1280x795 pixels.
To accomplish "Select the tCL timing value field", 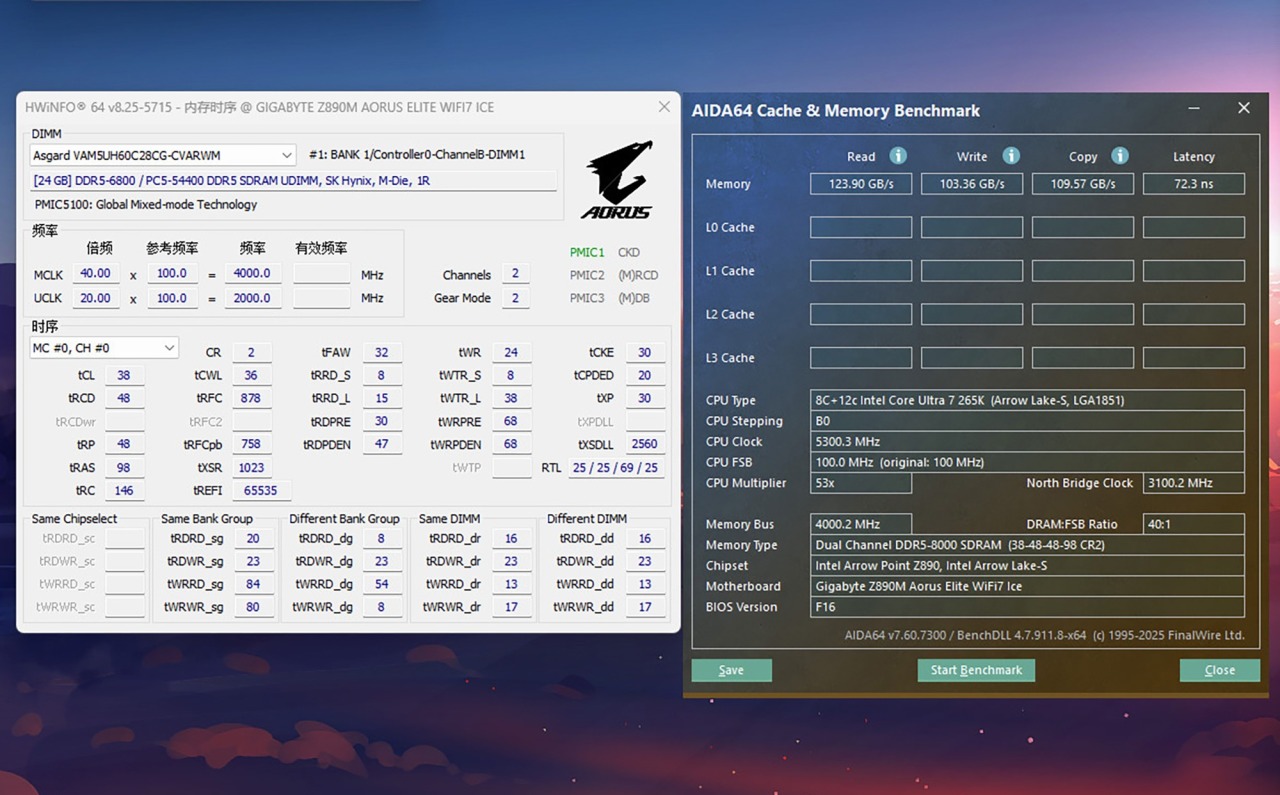I will (123, 376).
